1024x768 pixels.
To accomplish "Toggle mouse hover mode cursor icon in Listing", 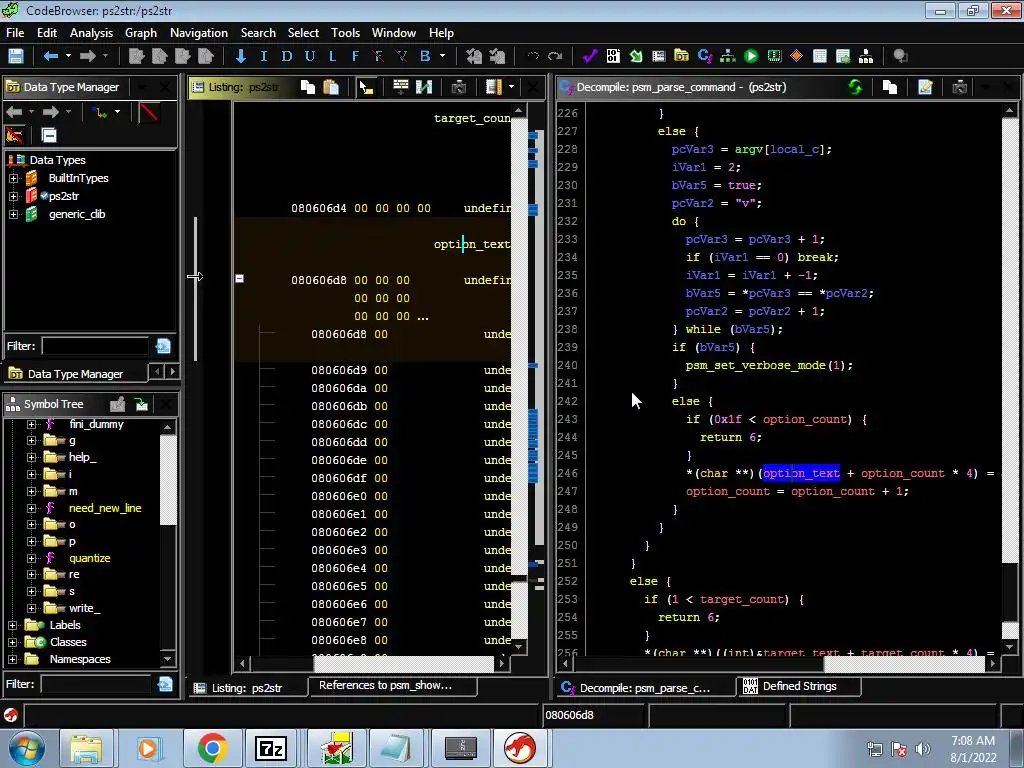I will [x=366, y=87].
